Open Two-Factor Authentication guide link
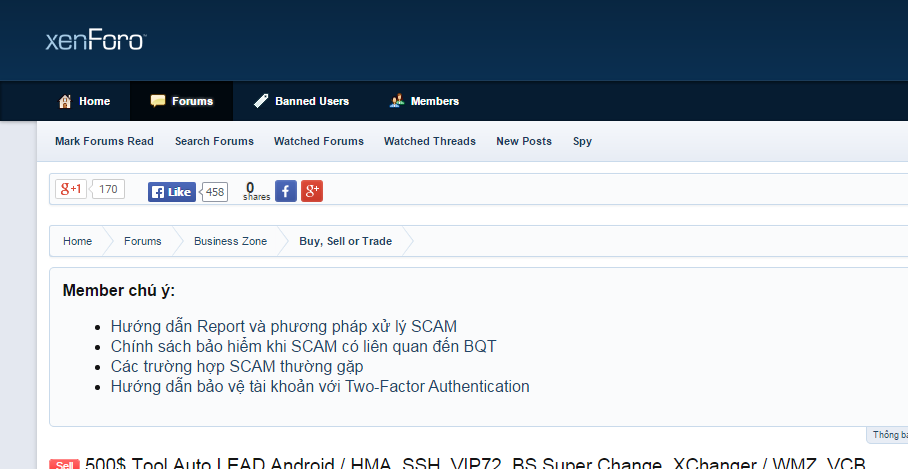The height and width of the screenshot is (470, 908). (x=320, y=387)
